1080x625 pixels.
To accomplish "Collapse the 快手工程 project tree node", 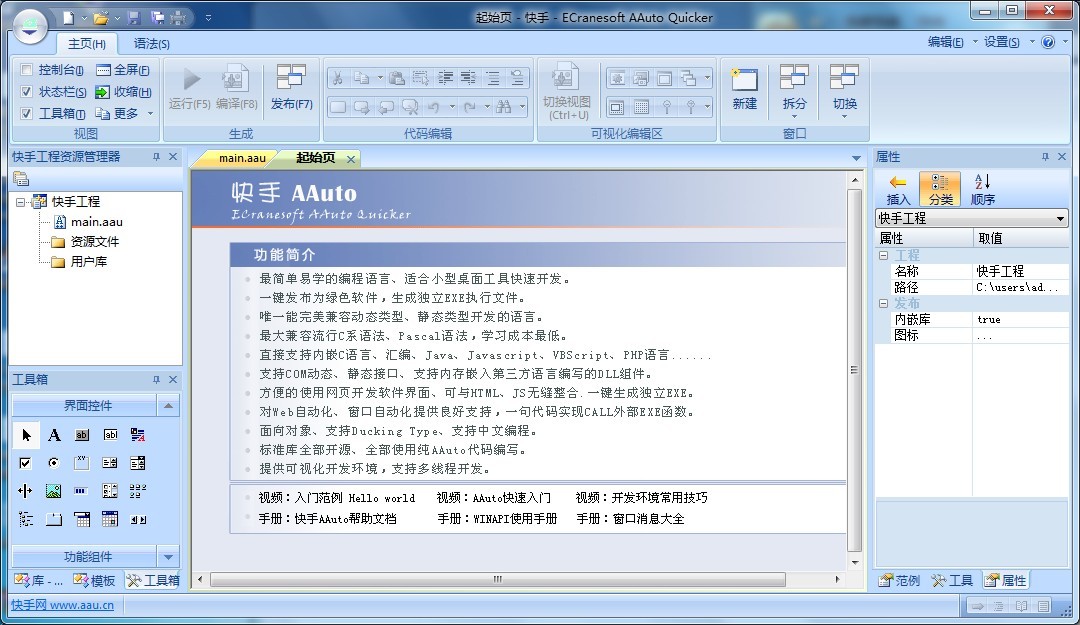I will tap(21, 202).
